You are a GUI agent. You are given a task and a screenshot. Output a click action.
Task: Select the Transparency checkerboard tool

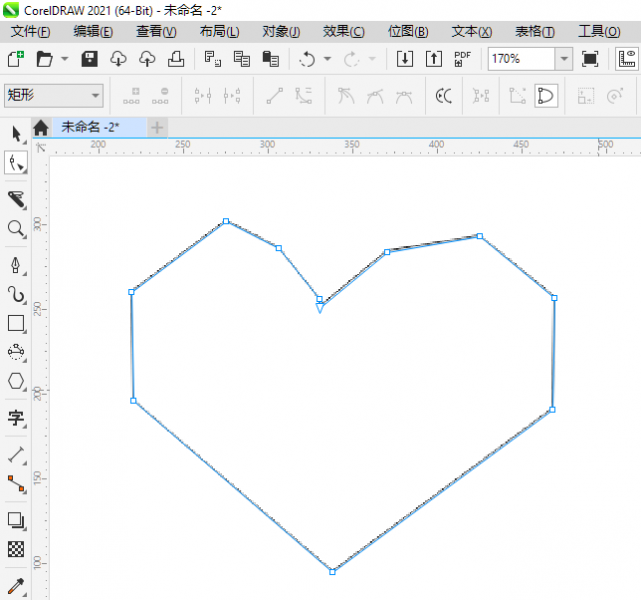pos(16,549)
